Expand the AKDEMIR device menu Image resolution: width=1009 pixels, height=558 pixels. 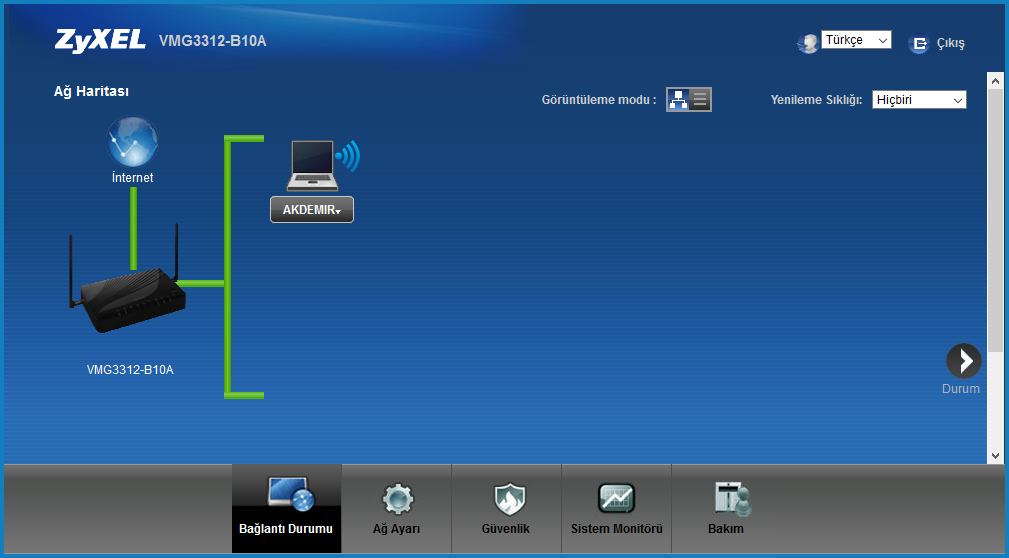pyautogui.click(x=312, y=210)
